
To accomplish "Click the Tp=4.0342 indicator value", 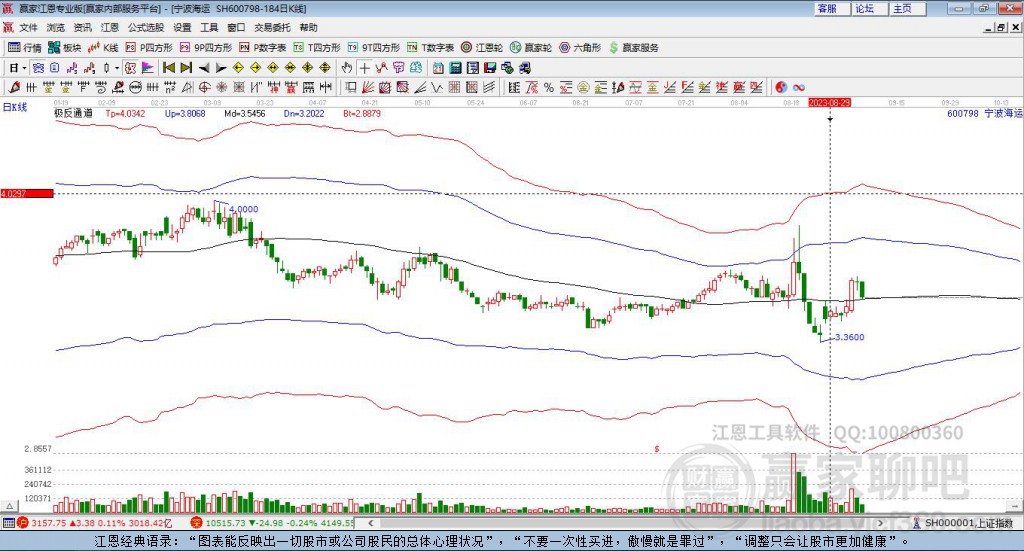I will (125, 113).
